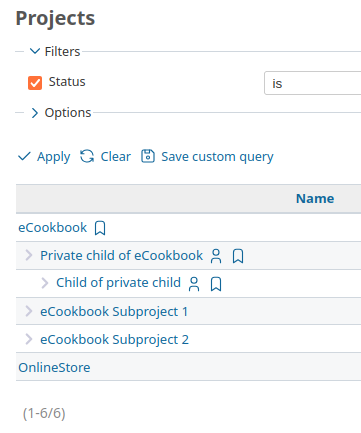Image resolution: width=361 pixels, height=433 pixels.
Task: Click the Apply checkmark icon
Action: coord(24,156)
